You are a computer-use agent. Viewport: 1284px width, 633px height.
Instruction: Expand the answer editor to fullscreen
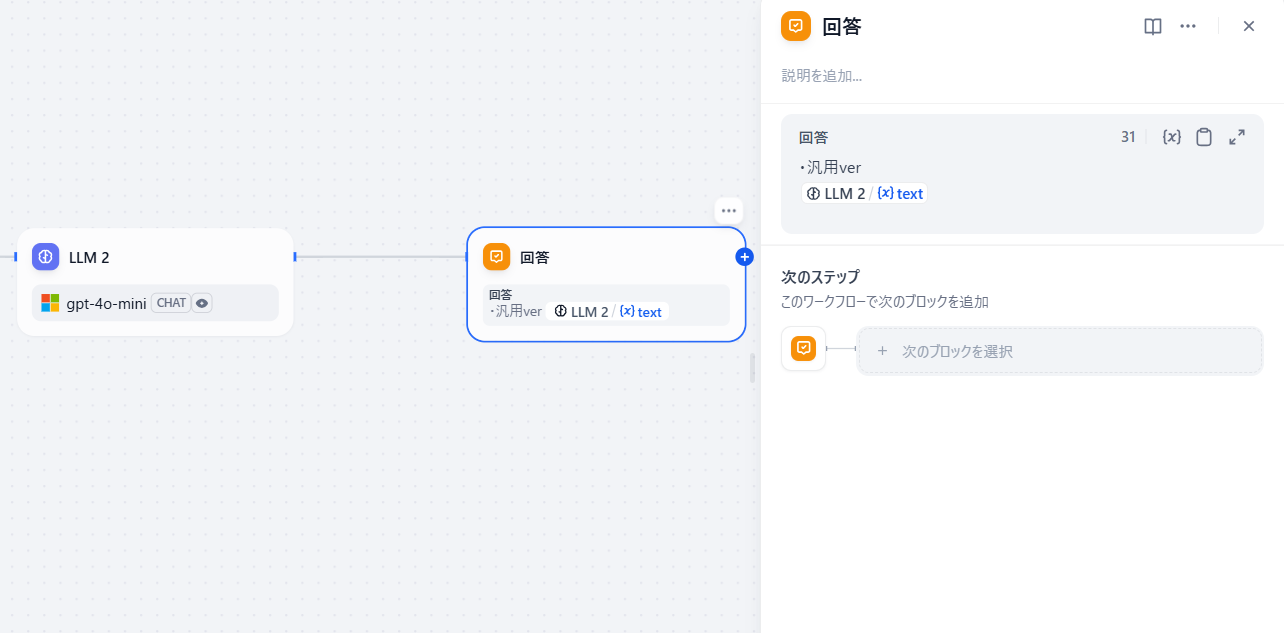coord(1237,137)
